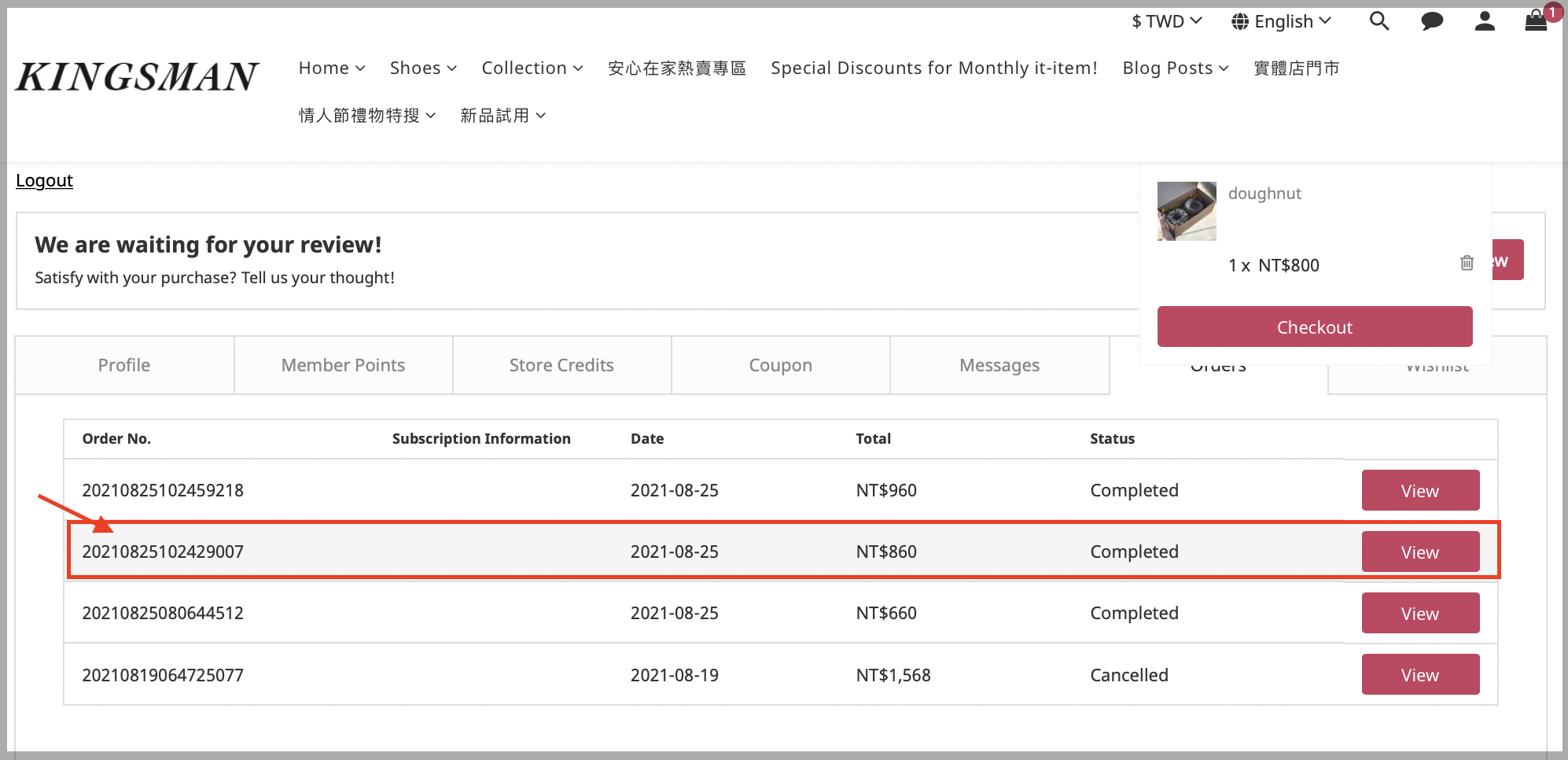Switch to the Store Credits tab
The image size is (1568, 760).
pyautogui.click(x=561, y=365)
